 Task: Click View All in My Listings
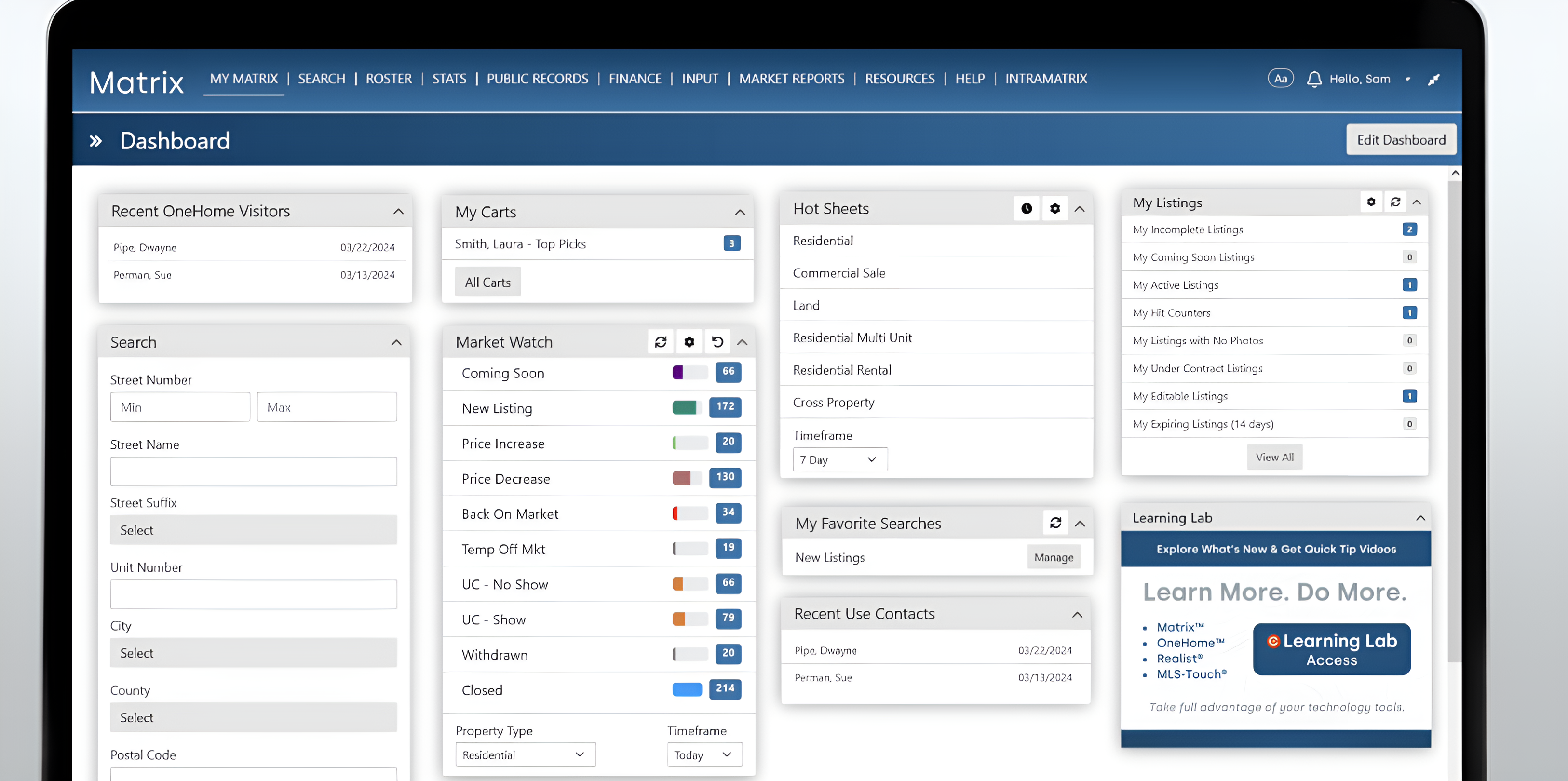click(1275, 457)
